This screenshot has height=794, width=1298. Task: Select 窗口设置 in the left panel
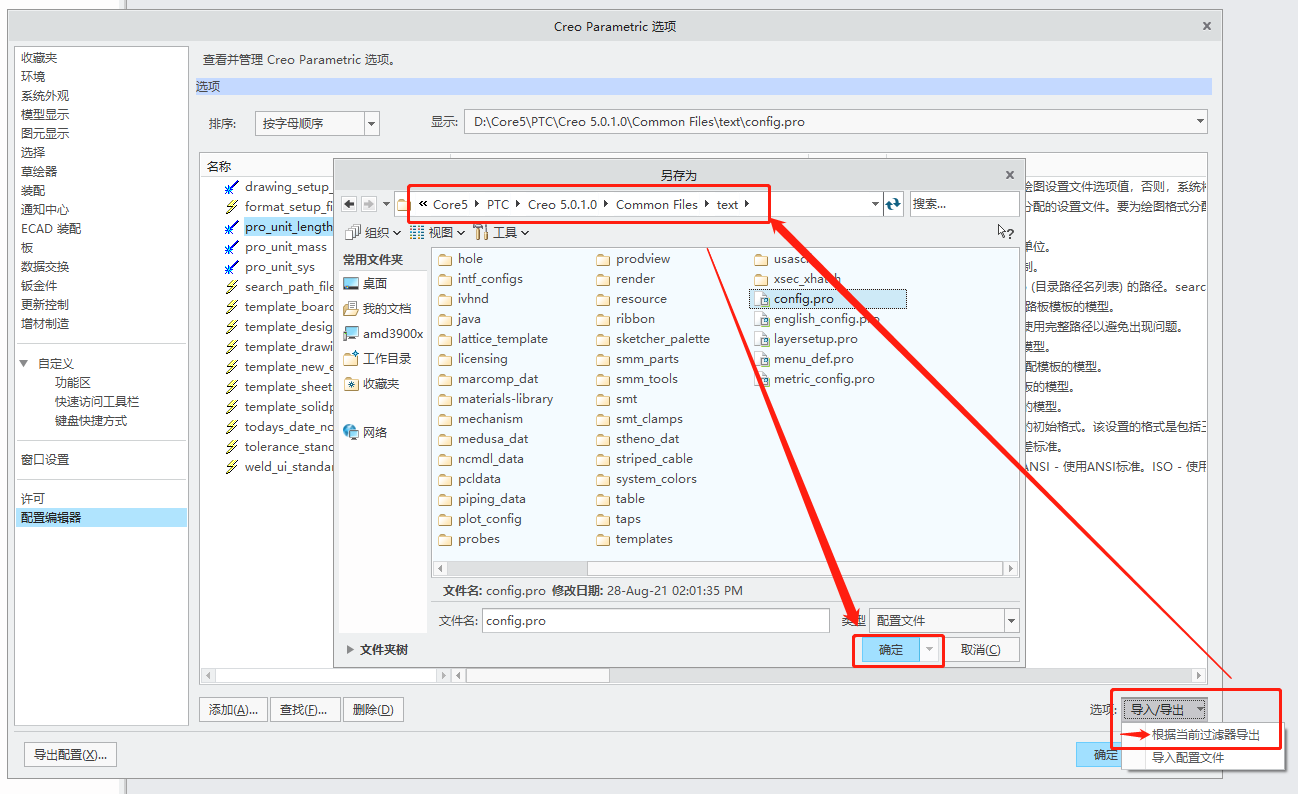tap(46, 460)
